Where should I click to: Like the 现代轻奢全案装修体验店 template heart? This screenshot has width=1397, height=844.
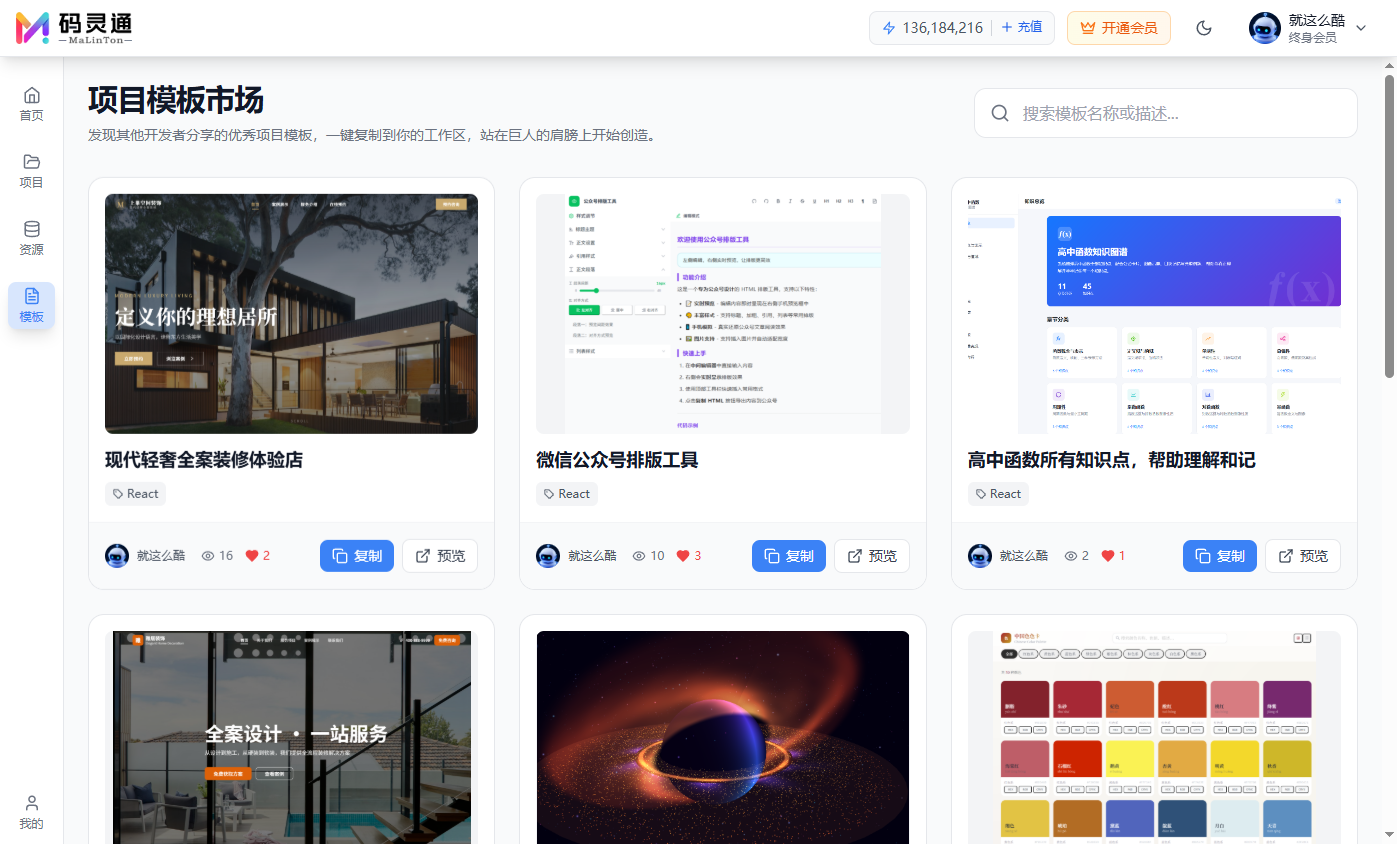click(x=252, y=556)
